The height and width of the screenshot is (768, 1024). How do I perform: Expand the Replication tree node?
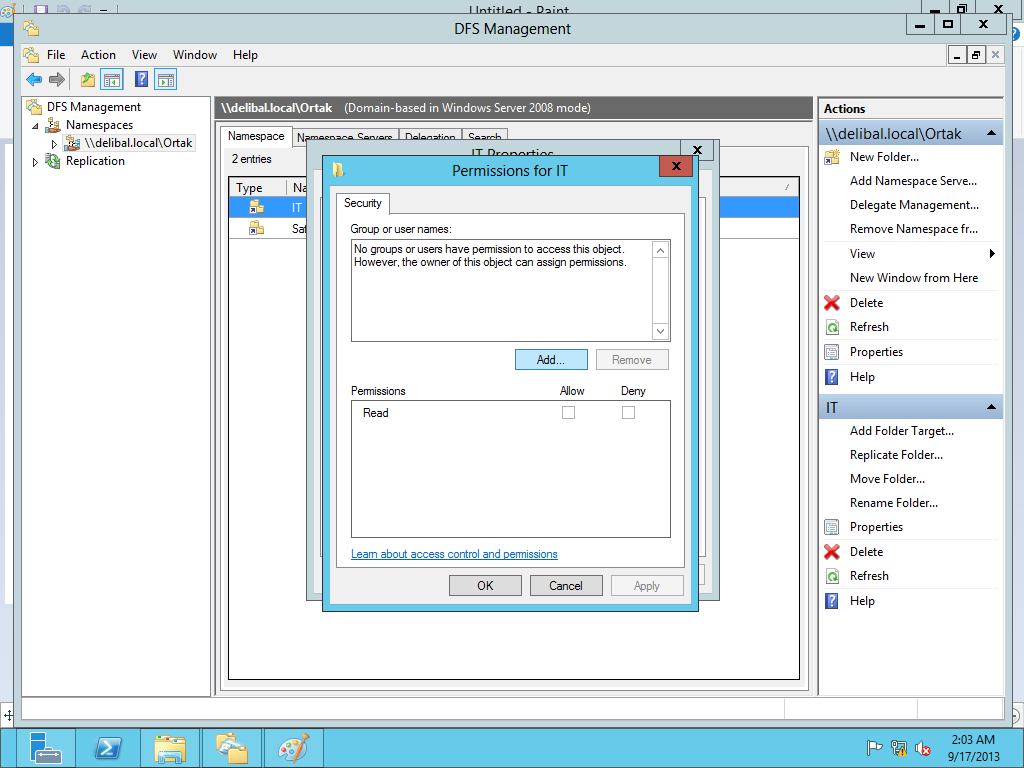(37, 161)
